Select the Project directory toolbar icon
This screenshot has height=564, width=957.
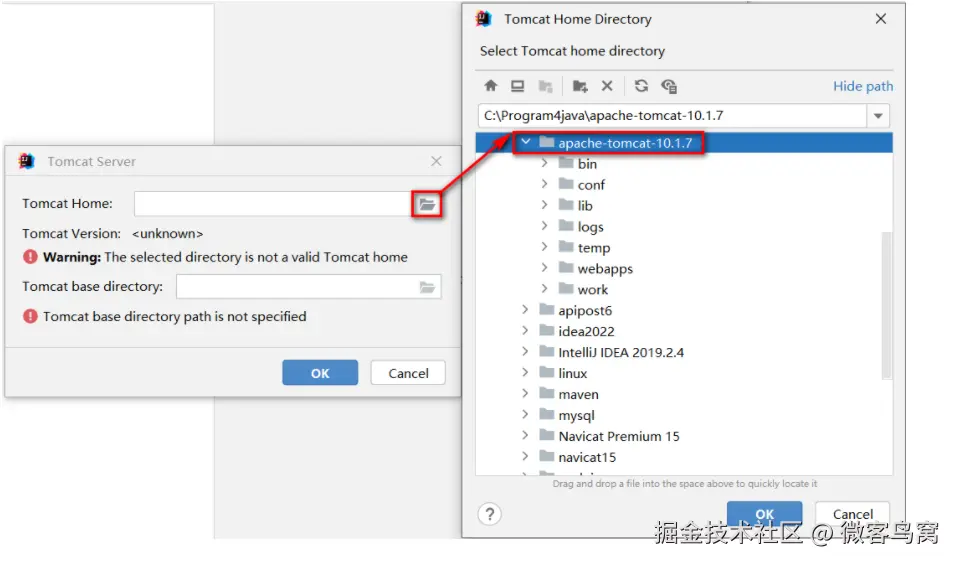point(545,86)
